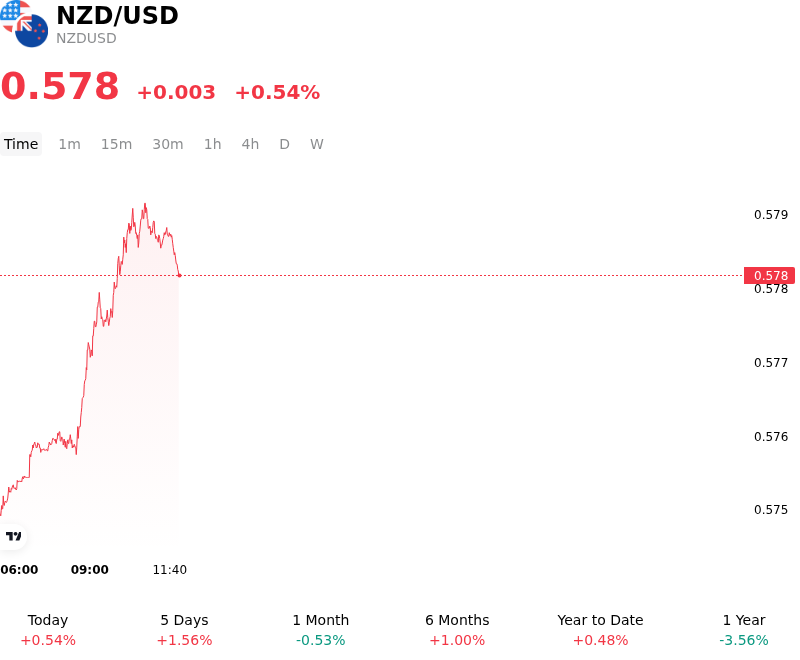Show Year to Date performance
800x660 pixels.
tap(600, 630)
